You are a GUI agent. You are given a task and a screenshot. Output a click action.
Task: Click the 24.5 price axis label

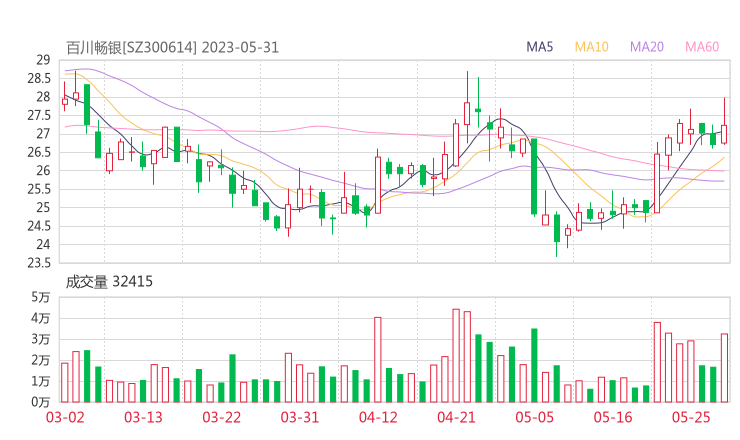click(39, 226)
